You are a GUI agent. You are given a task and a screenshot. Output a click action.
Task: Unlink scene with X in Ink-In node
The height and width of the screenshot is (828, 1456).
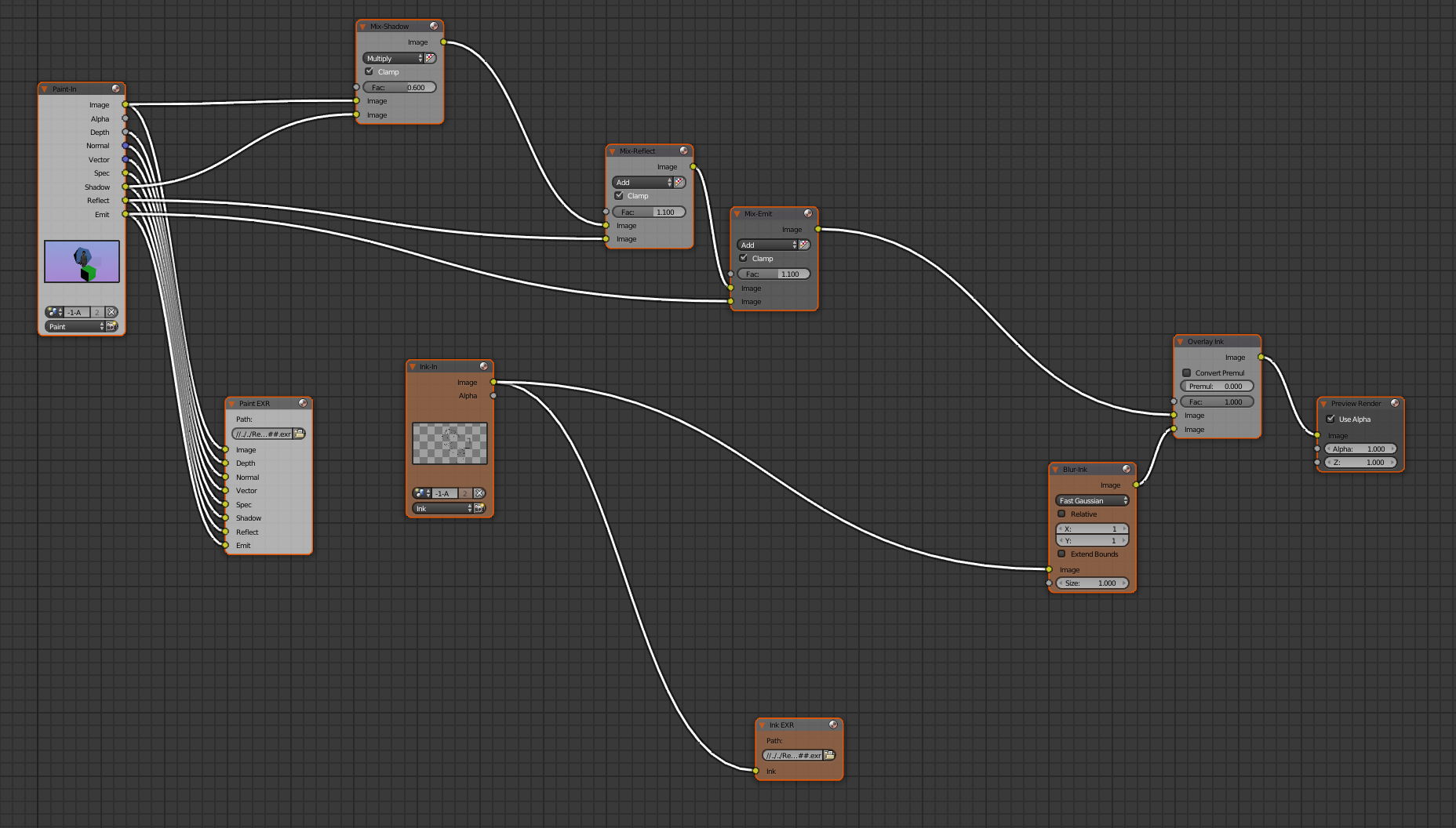pos(479,493)
